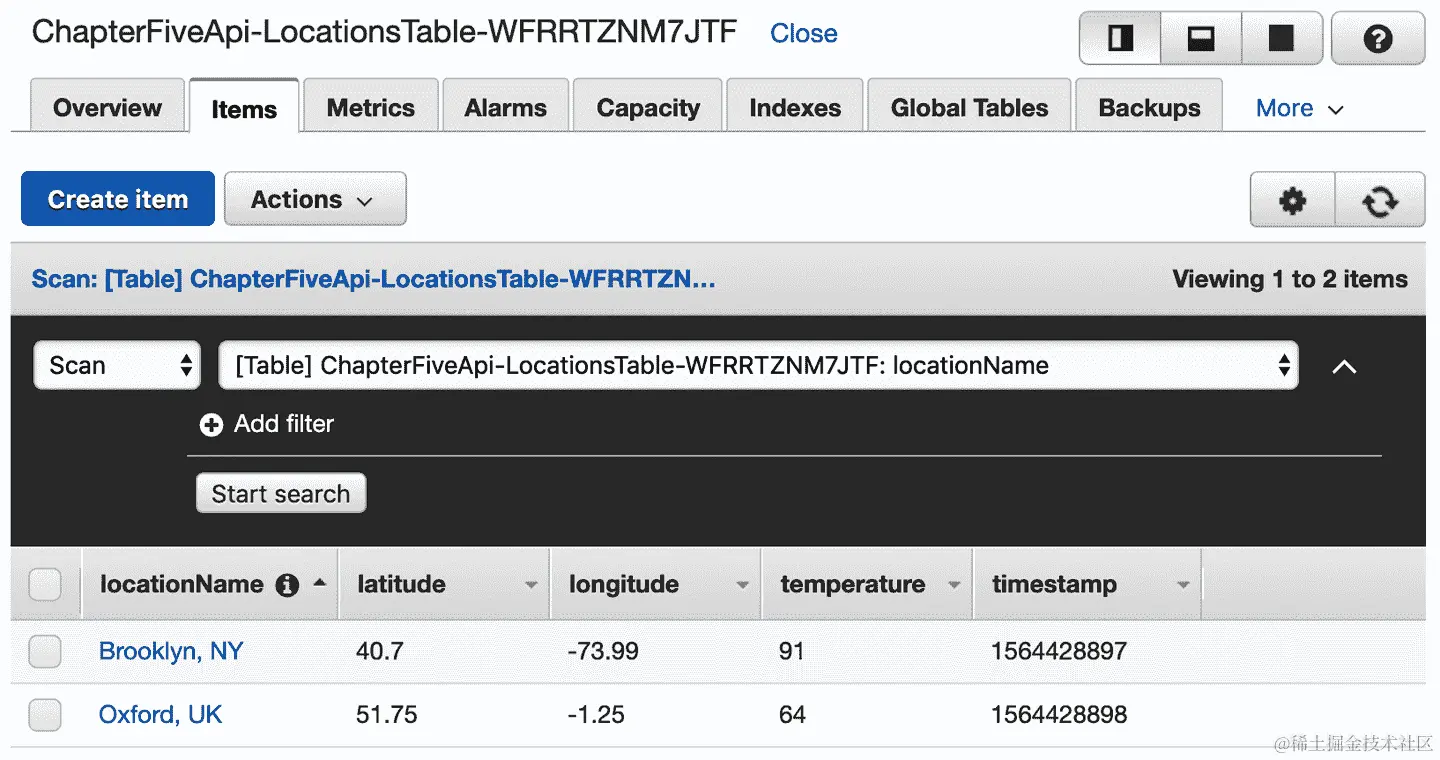1440x760 pixels.
Task: Switch to bottom panel layout icon
Action: pos(1201,39)
